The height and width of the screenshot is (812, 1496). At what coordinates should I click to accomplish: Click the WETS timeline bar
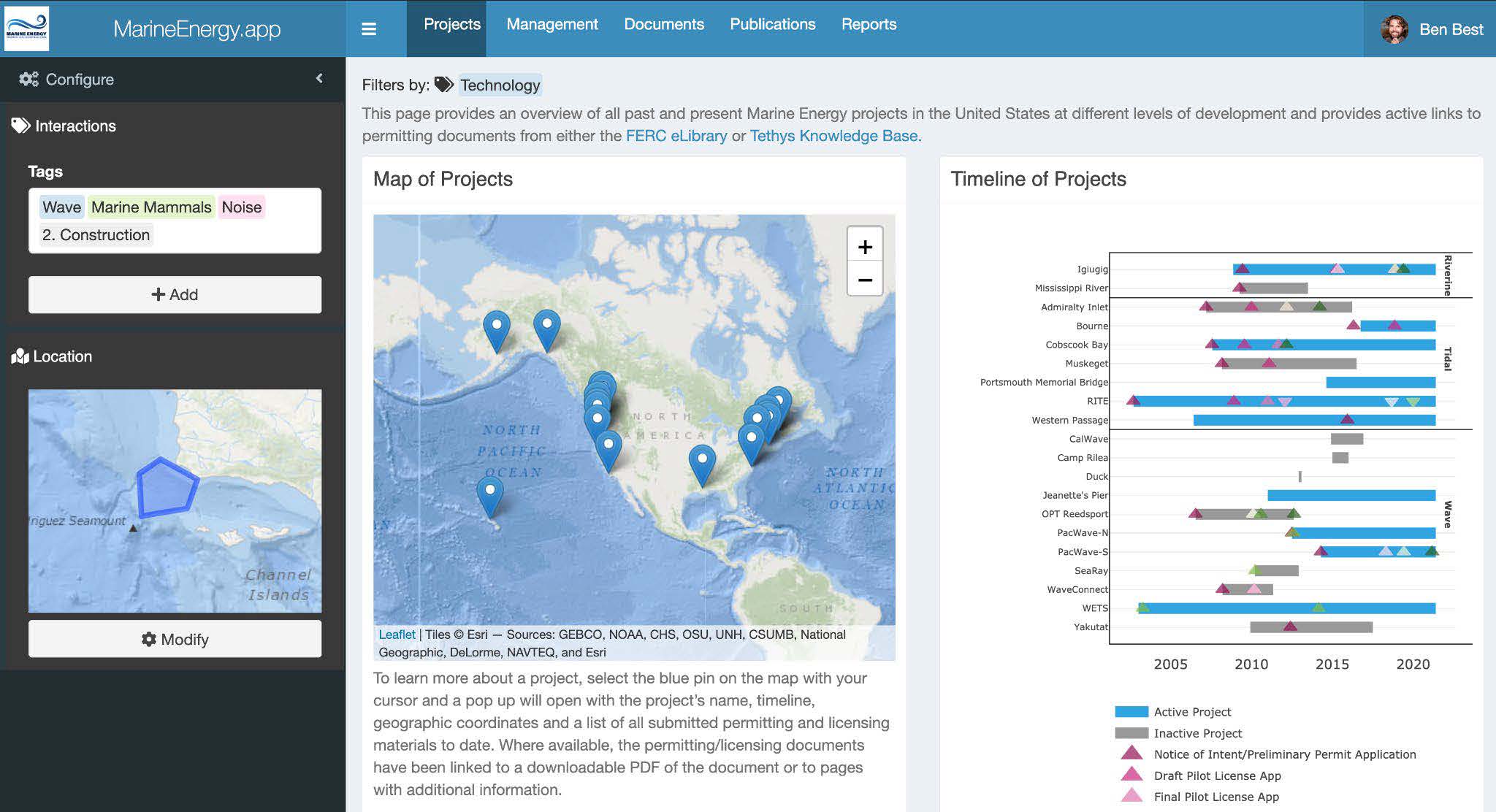1286,608
